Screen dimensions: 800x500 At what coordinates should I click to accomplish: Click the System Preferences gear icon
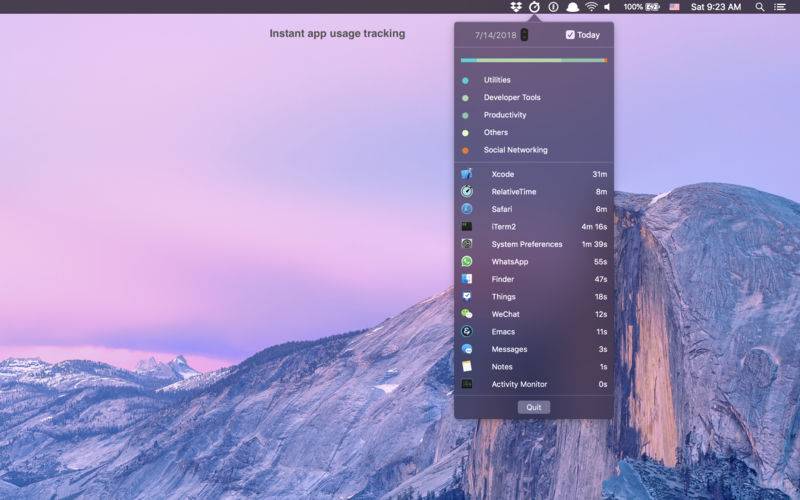click(466, 244)
